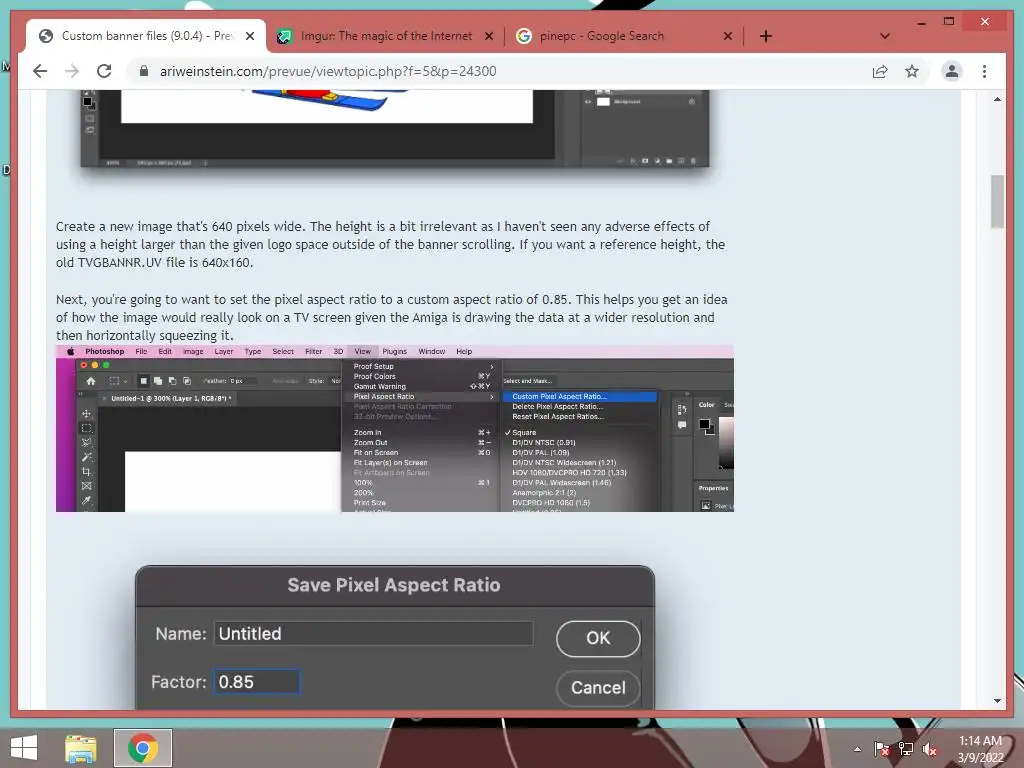The width and height of the screenshot is (1024, 768).
Task: Share this page using the share icon
Action: point(880,71)
